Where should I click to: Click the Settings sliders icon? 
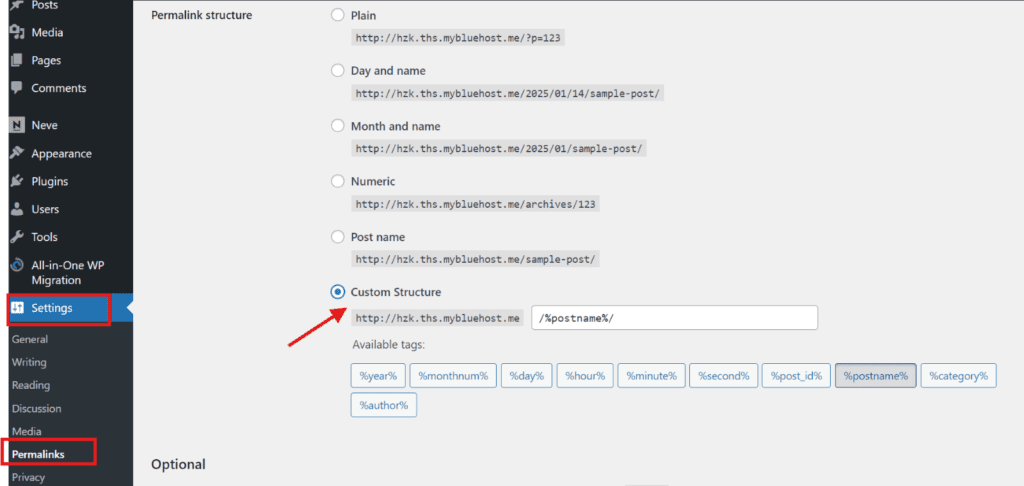pyautogui.click(x=18, y=308)
